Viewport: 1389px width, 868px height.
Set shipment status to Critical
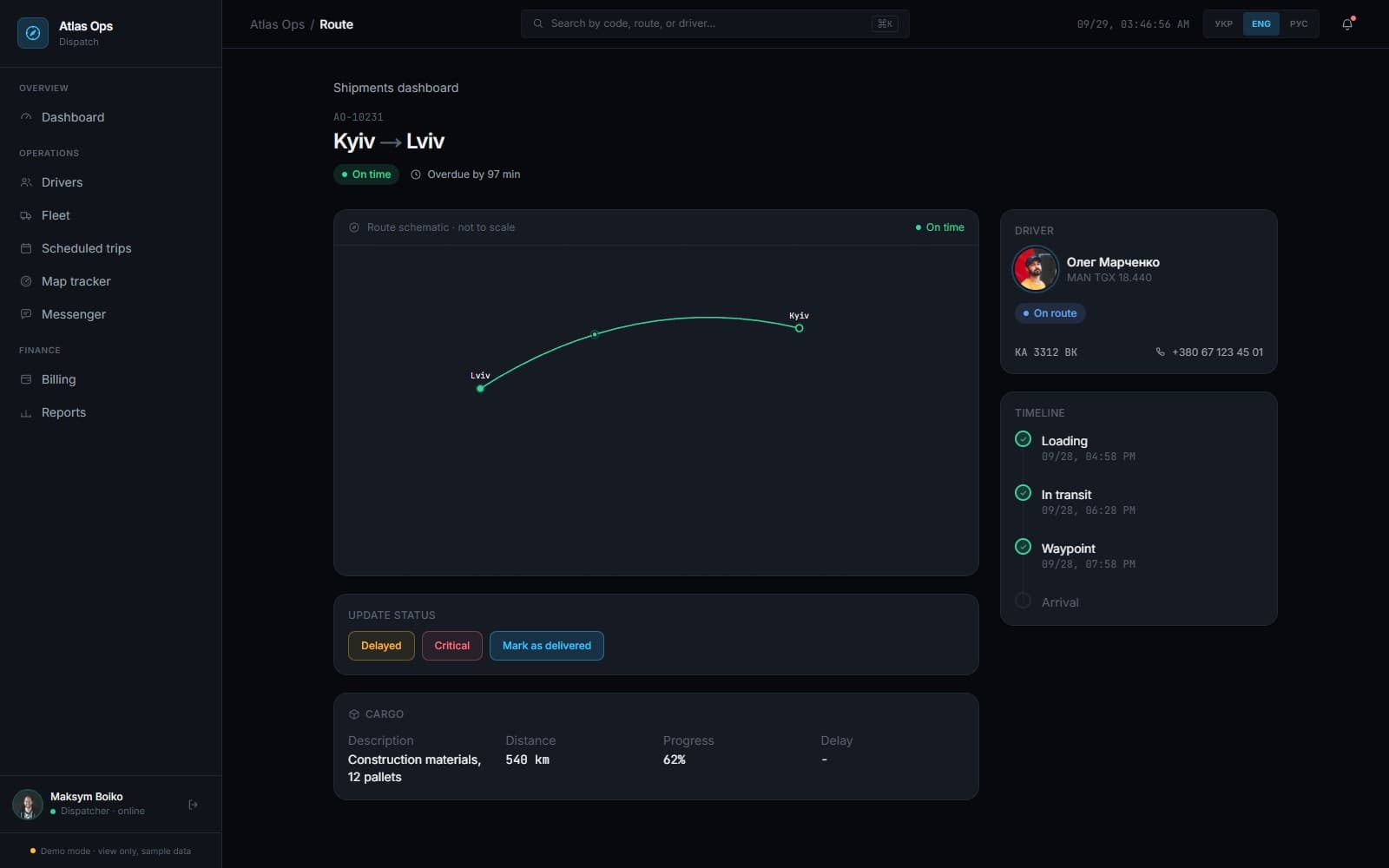[x=452, y=646]
